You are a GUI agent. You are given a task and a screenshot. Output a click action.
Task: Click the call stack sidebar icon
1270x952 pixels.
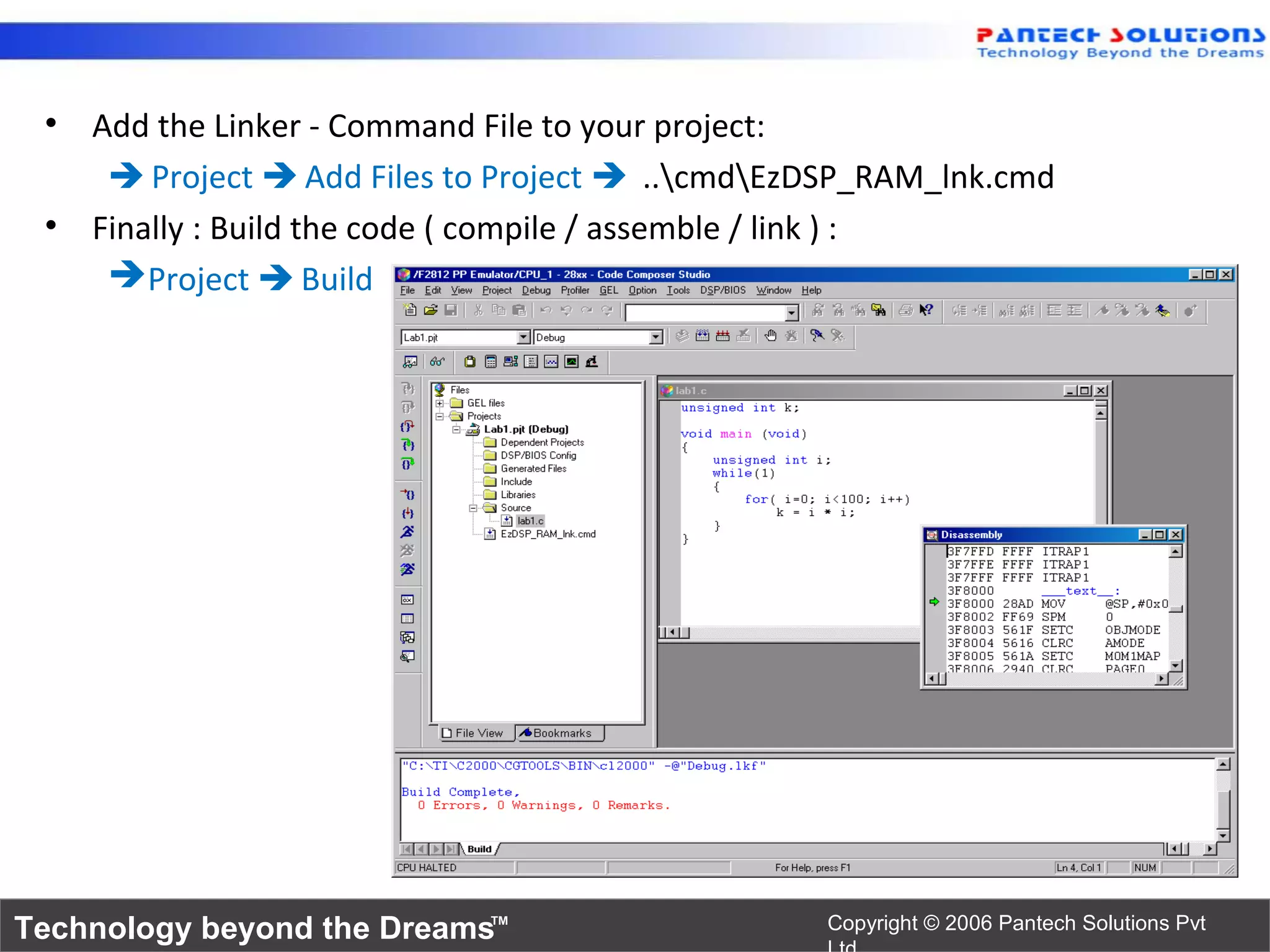click(x=407, y=637)
